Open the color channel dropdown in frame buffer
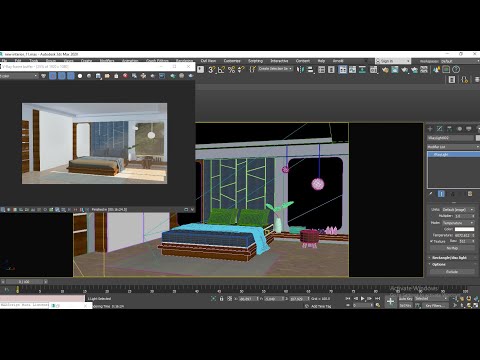This screenshot has height=360, width=480. 19,76
